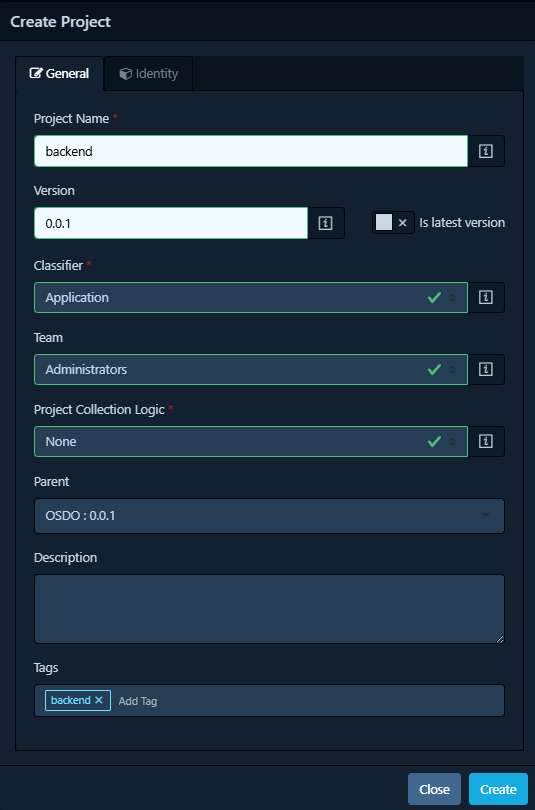
Task: Toggle the Is latest version switch
Action: (x=393, y=223)
